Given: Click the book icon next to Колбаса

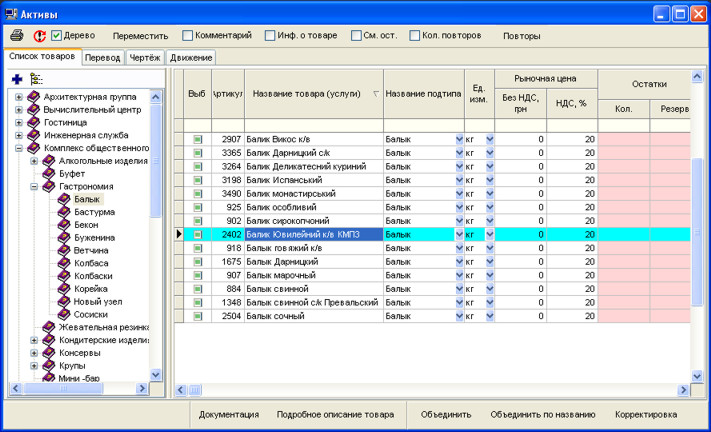Looking at the screenshot, I should pyautogui.click(x=64, y=263).
